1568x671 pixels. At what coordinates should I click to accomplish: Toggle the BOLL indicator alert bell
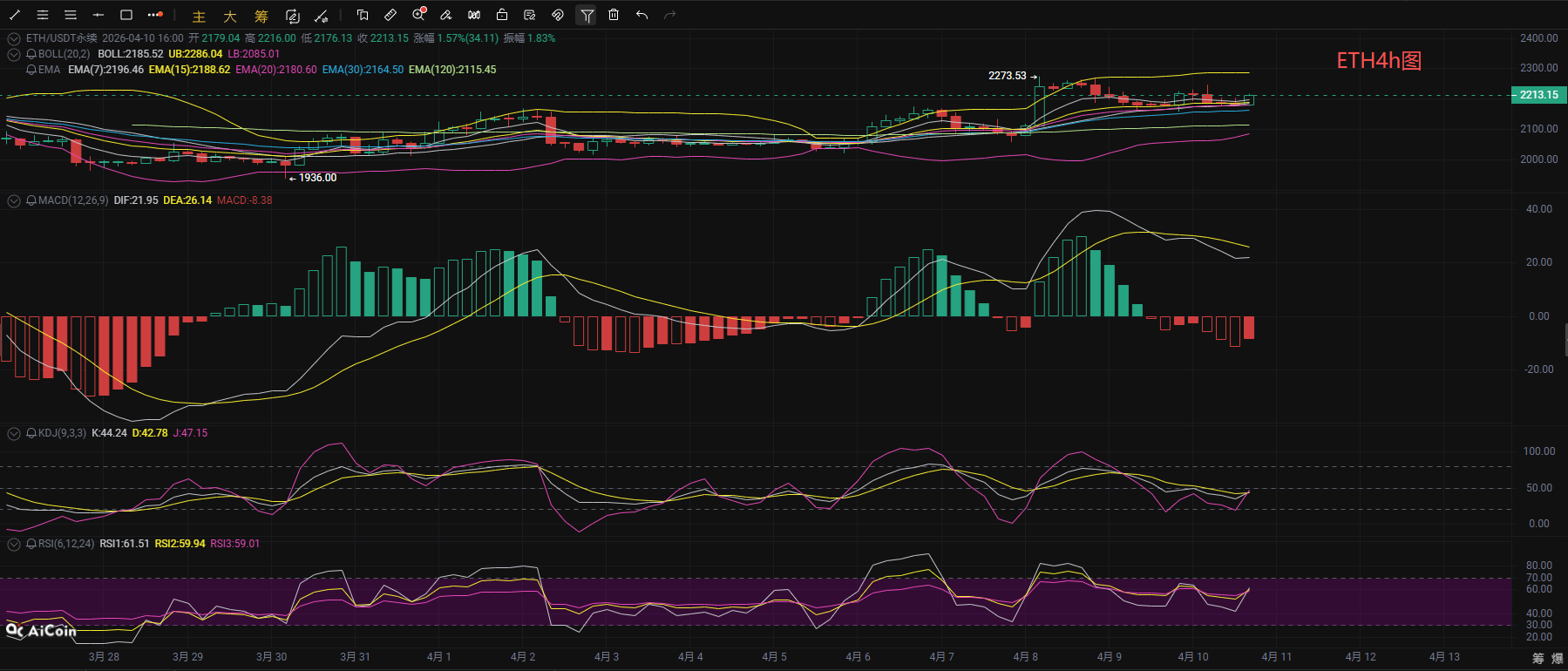31,54
